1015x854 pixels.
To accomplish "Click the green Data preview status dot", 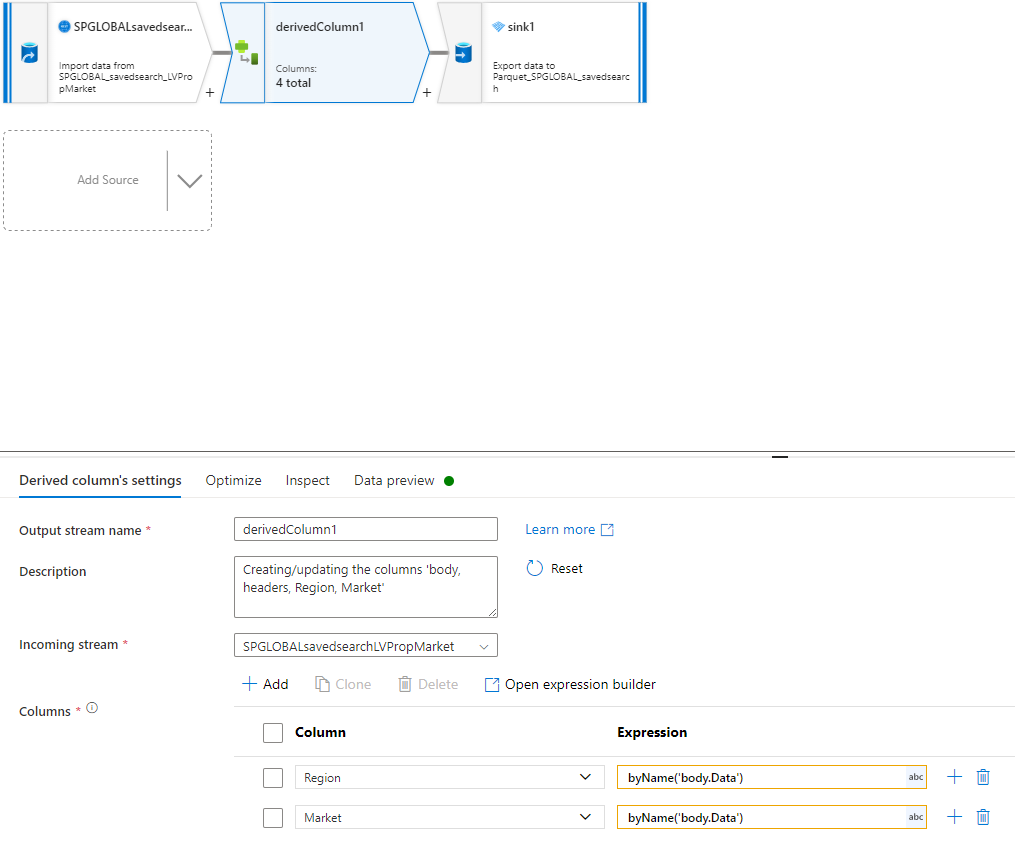I will click(x=449, y=481).
